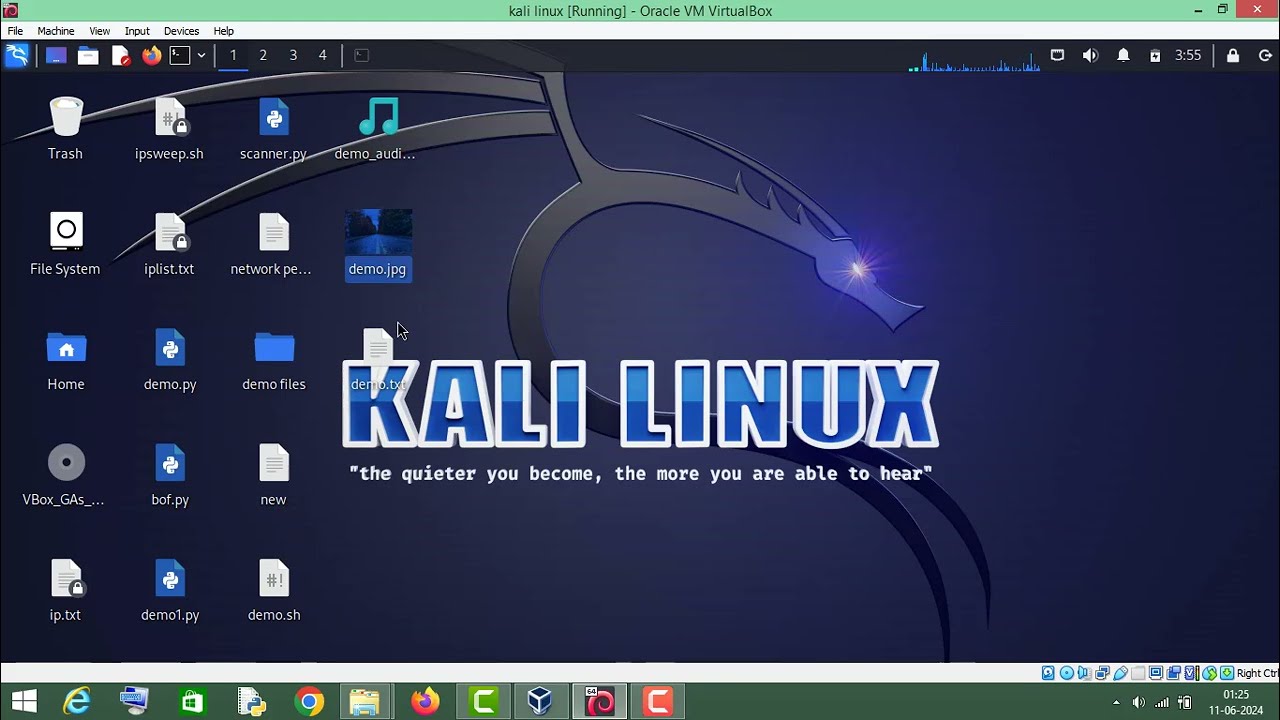
Task: Select the network pe... document icon
Action: (272, 243)
